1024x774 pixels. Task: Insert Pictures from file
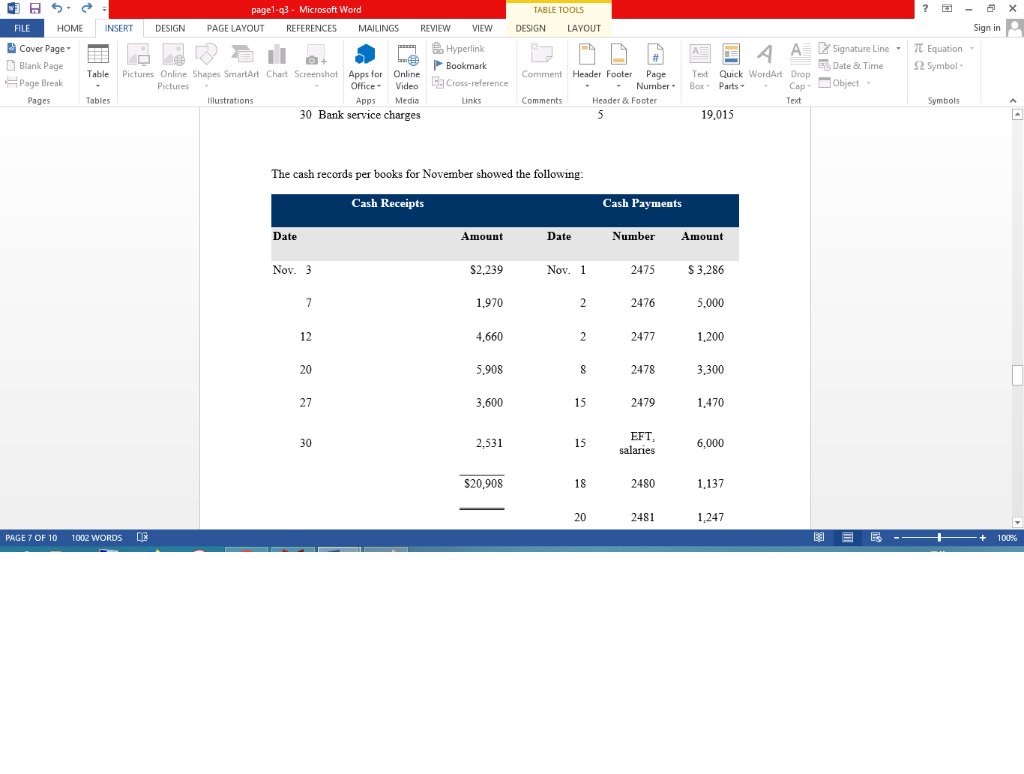click(138, 62)
